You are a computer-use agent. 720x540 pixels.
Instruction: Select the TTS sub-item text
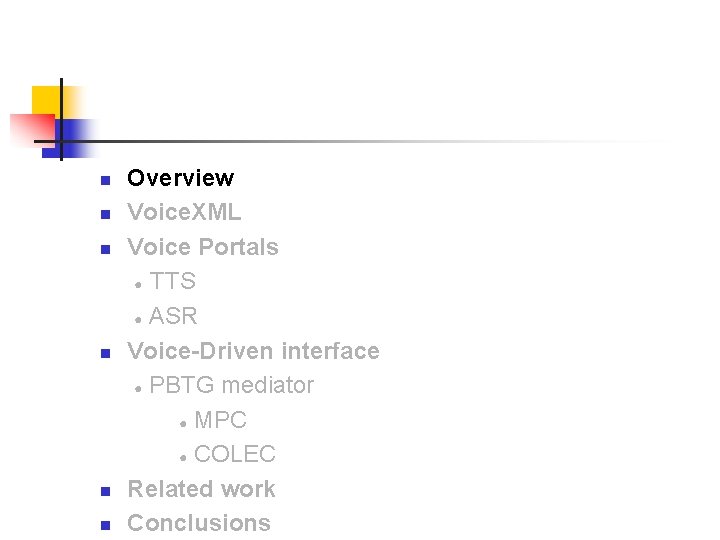pos(172,281)
